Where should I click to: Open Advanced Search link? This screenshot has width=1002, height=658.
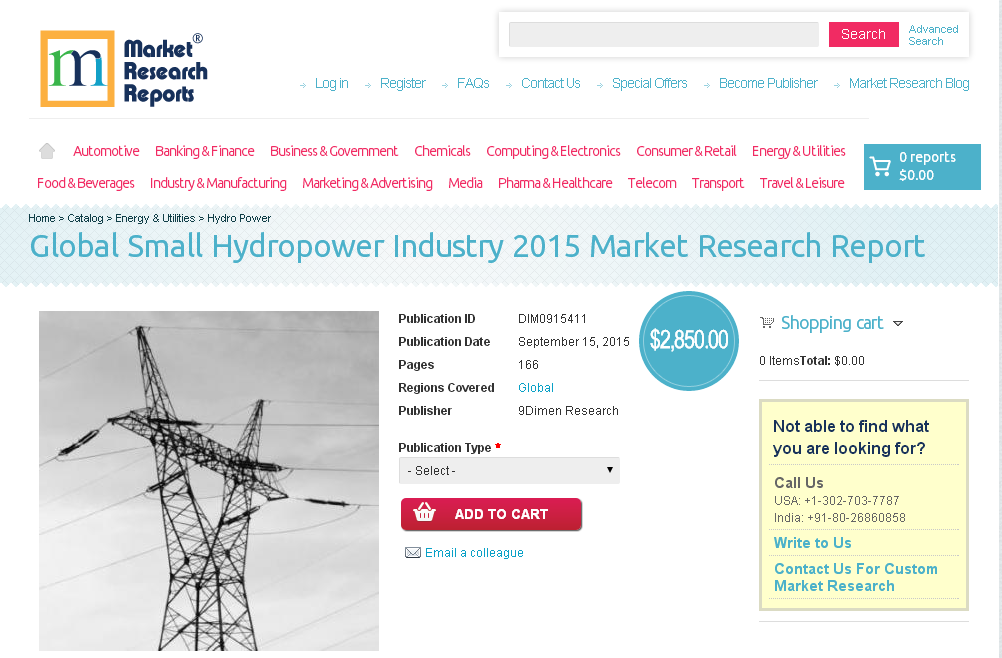(x=933, y=35)
